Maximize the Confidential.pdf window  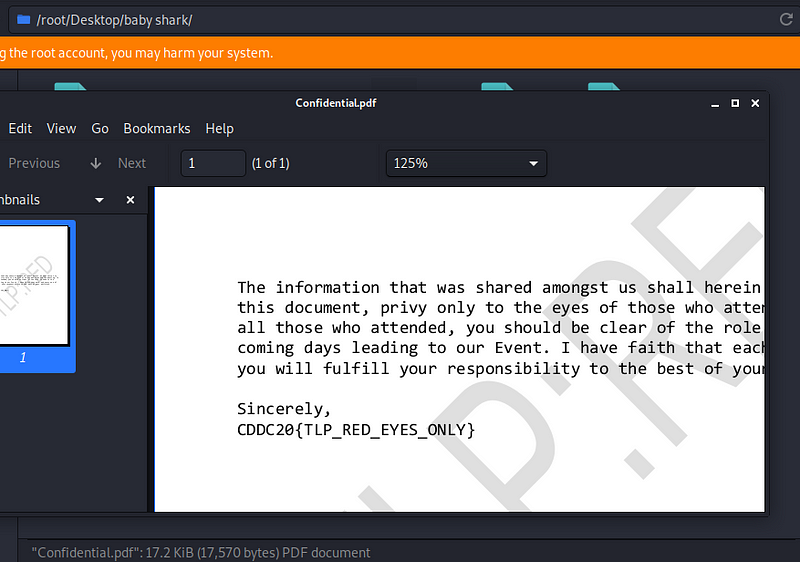point(735,103)
